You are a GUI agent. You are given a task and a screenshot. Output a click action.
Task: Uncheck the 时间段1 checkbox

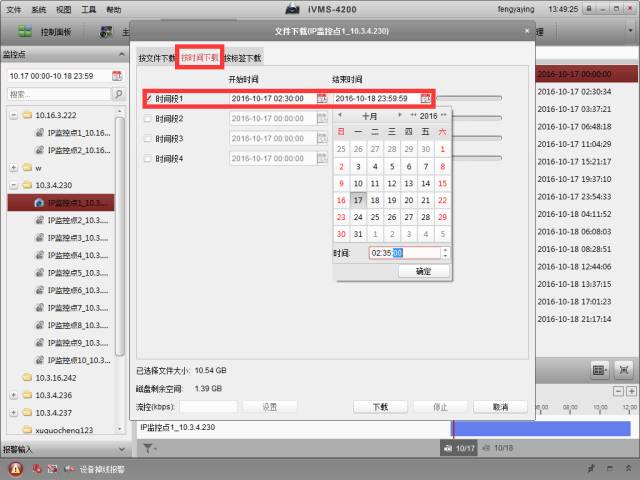(x=148, y=99)
